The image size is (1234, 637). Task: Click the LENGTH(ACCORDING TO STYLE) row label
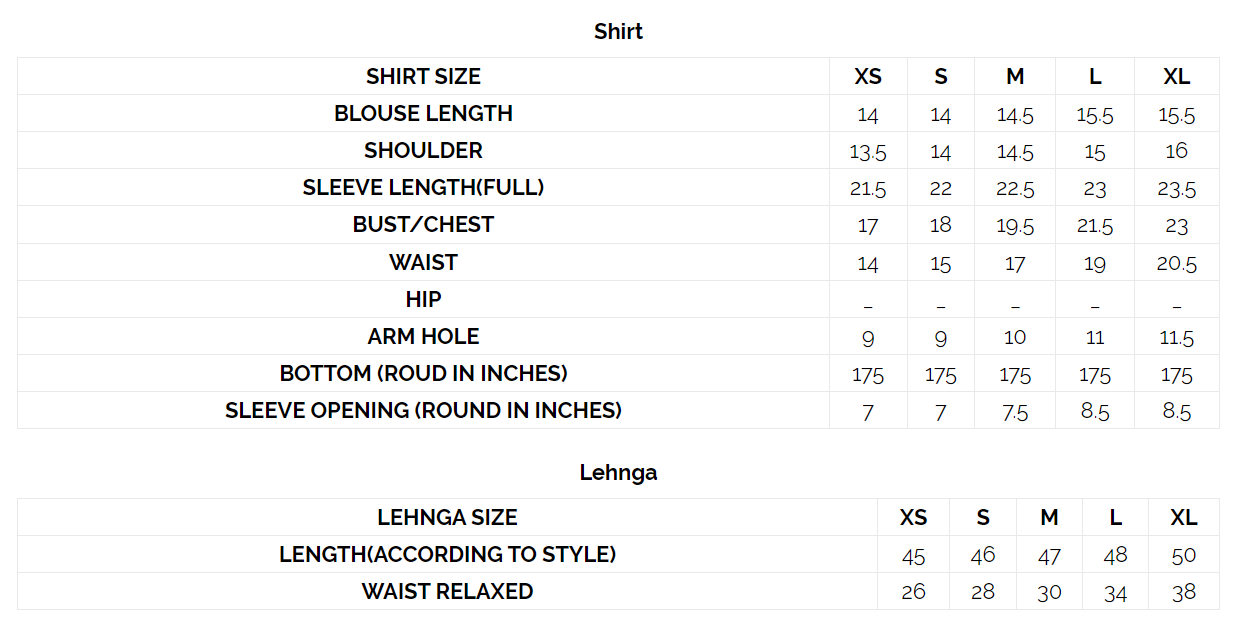click(x=447, y=554)
